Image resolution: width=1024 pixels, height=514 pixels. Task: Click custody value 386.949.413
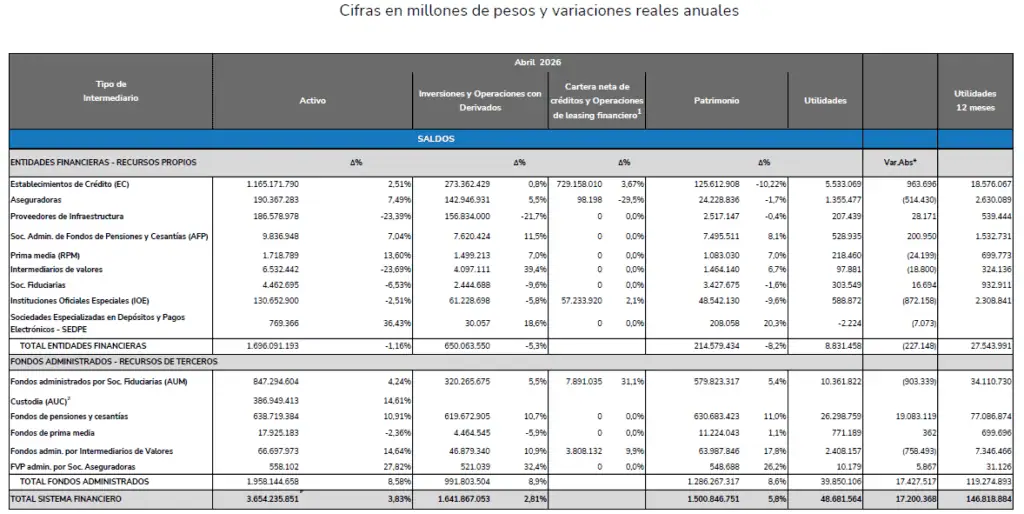click(276, 401)
